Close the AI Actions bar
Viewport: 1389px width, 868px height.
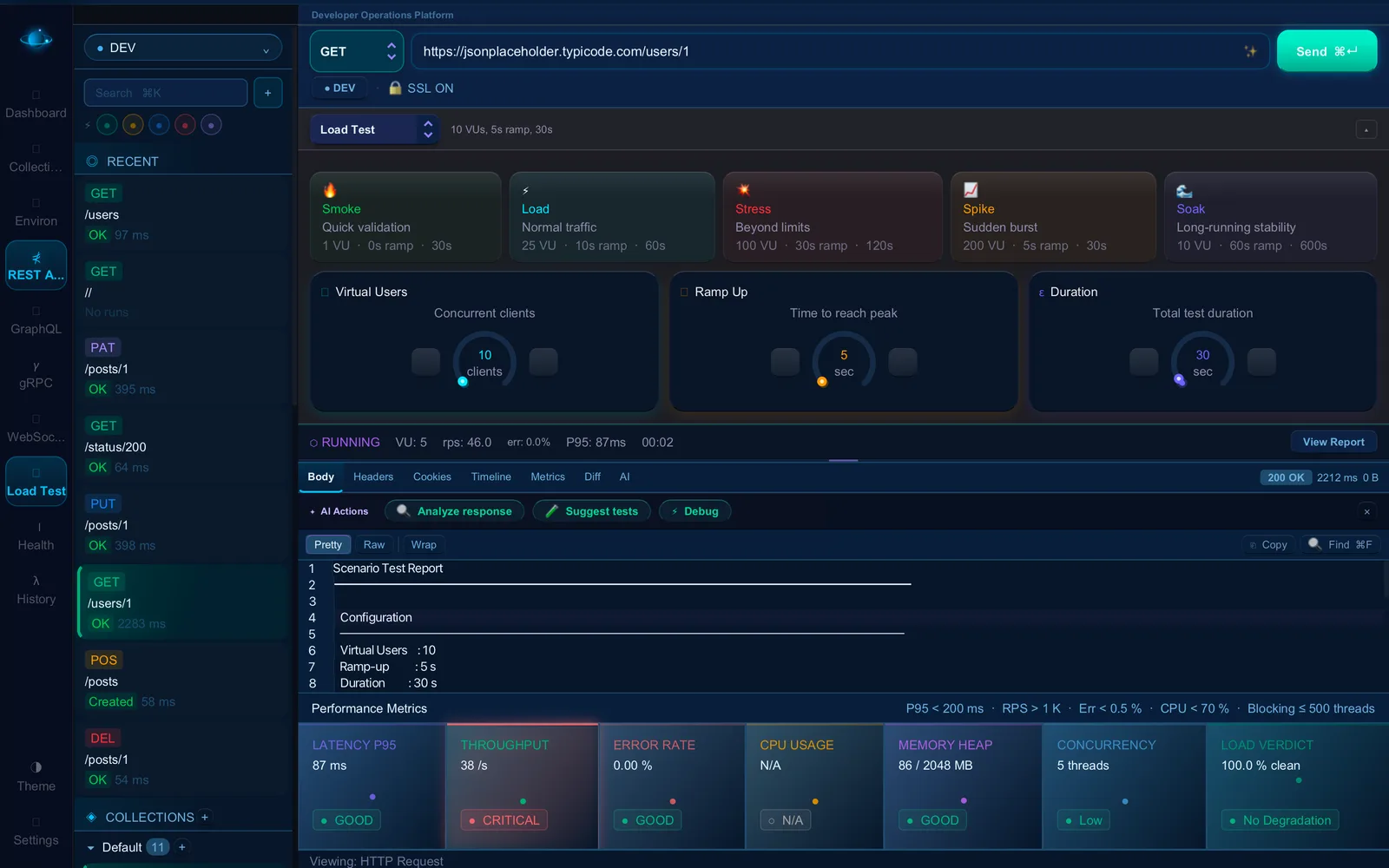[1366, 511]
